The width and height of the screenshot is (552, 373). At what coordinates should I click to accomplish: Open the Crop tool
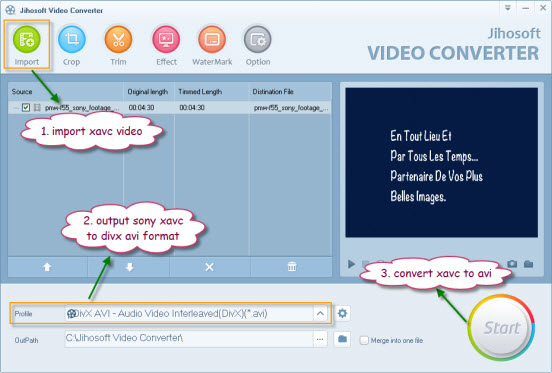click(x=71, y=39)
